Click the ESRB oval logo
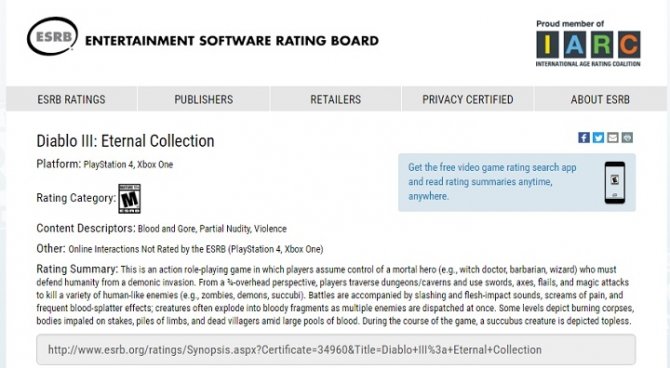The width and height of the screenshot is (670, 368). [x=53, y=36]
